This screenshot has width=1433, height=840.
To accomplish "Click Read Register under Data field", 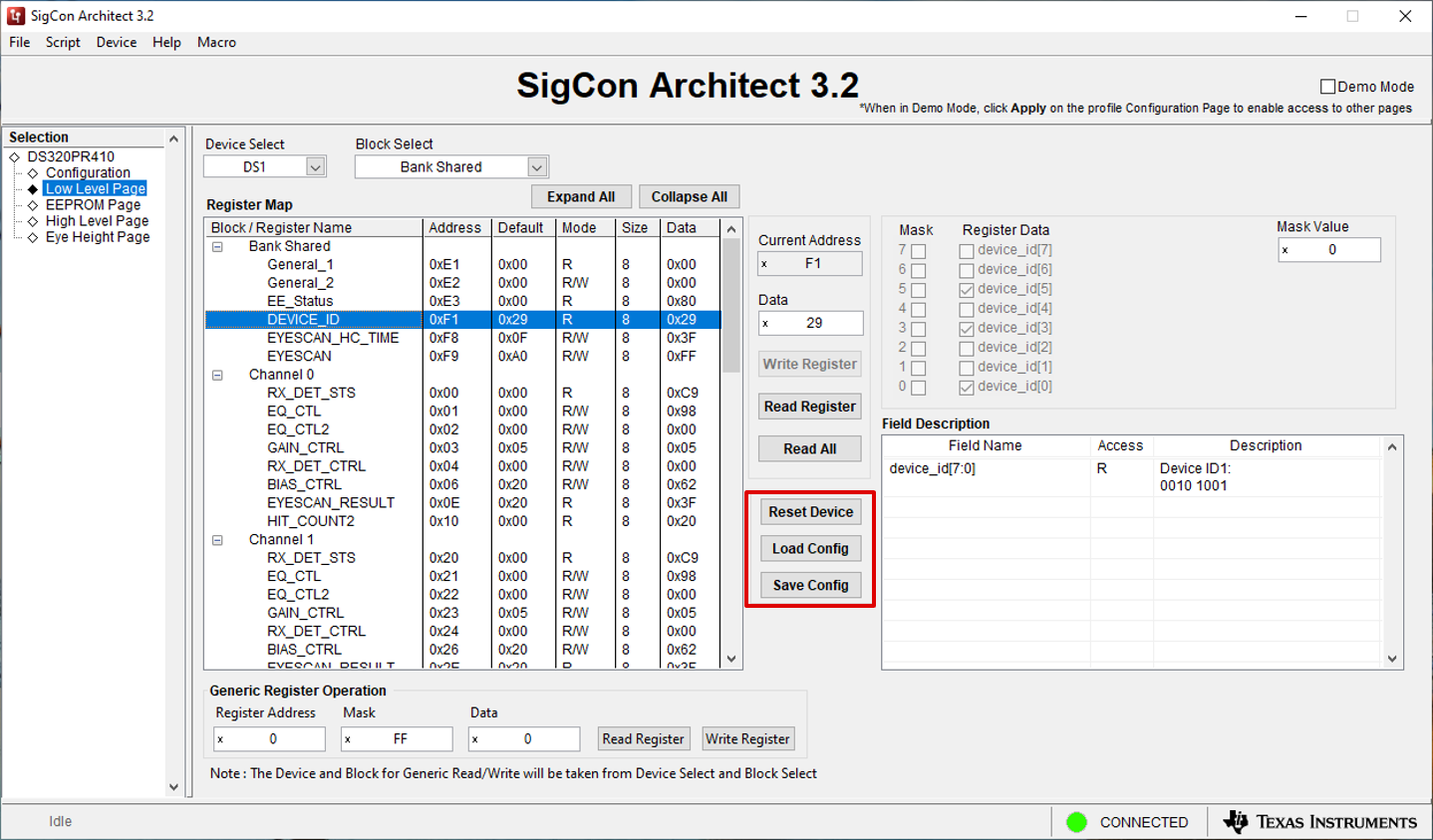I will click(810, 407).
